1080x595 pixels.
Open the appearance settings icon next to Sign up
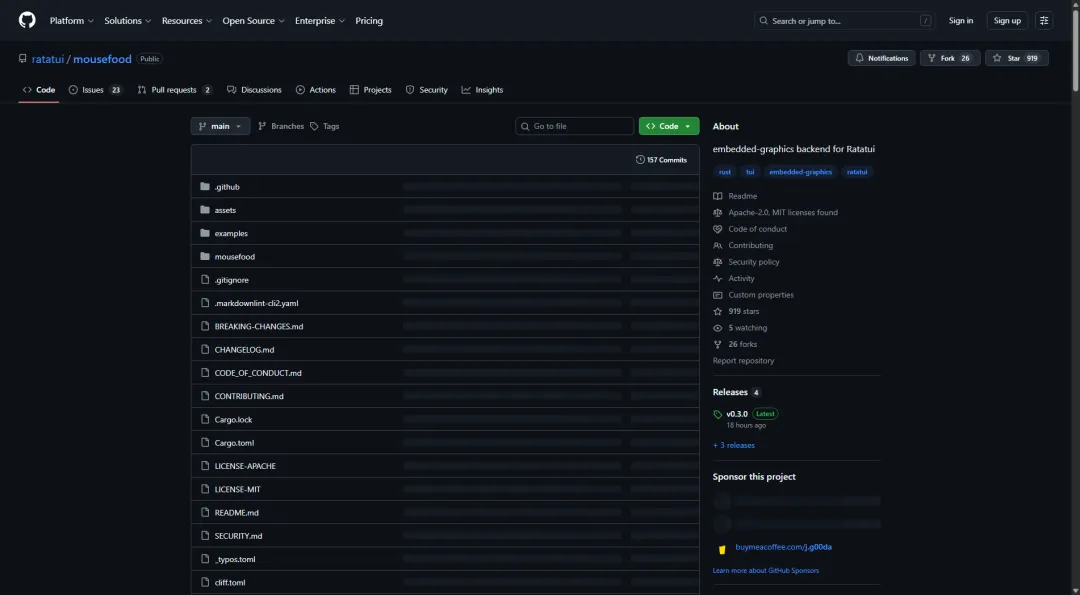coord(1044,21)
